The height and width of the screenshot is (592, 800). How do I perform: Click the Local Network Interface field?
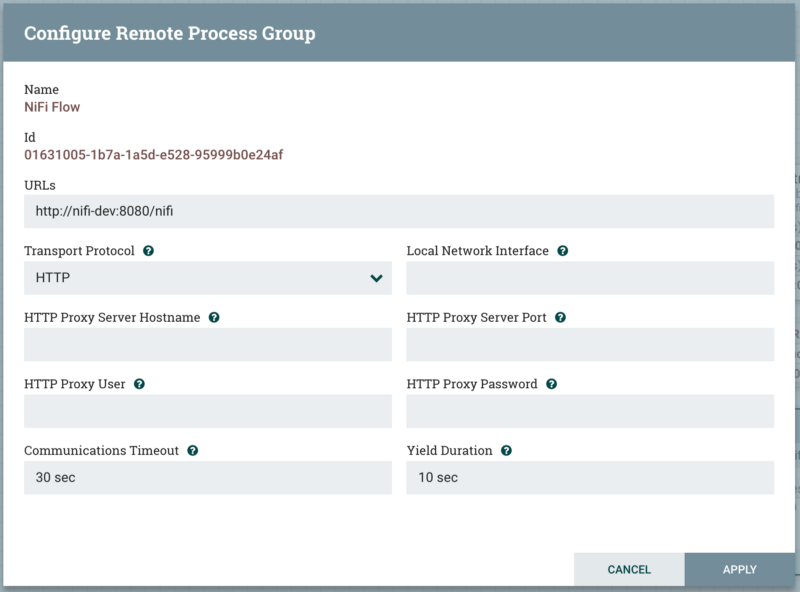(590, 278)
